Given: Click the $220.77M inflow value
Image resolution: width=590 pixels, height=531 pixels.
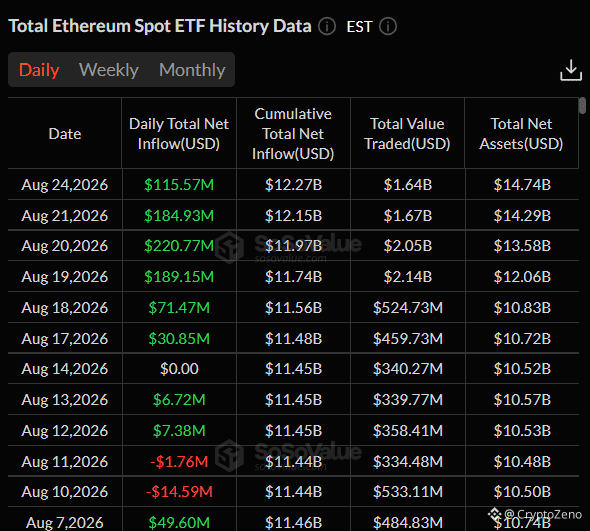Looking at the screenshot, I should pyautogui.click(x=179, y=246).
